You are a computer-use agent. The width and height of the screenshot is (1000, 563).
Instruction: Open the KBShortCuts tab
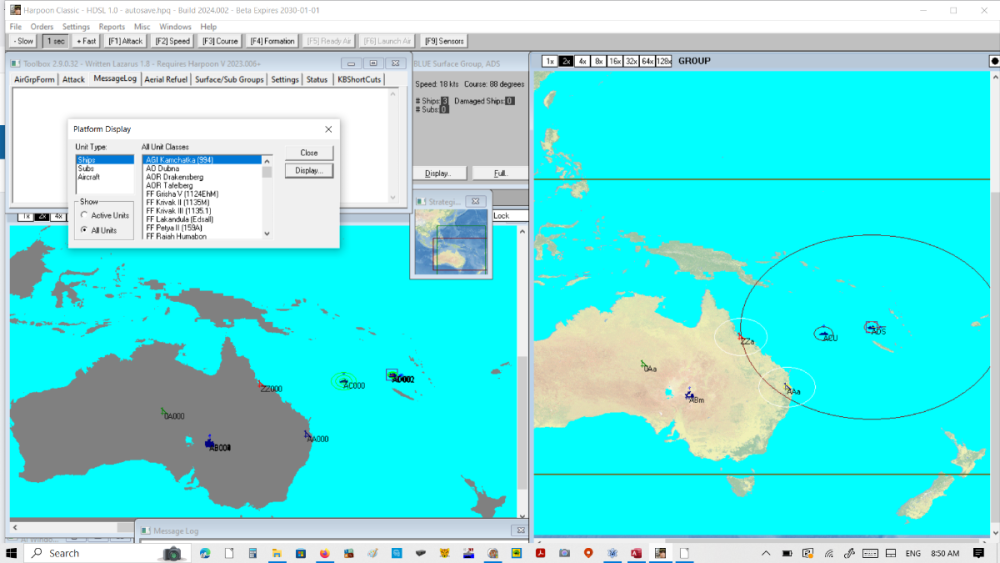pyautogui.click(x=359, y=80)
